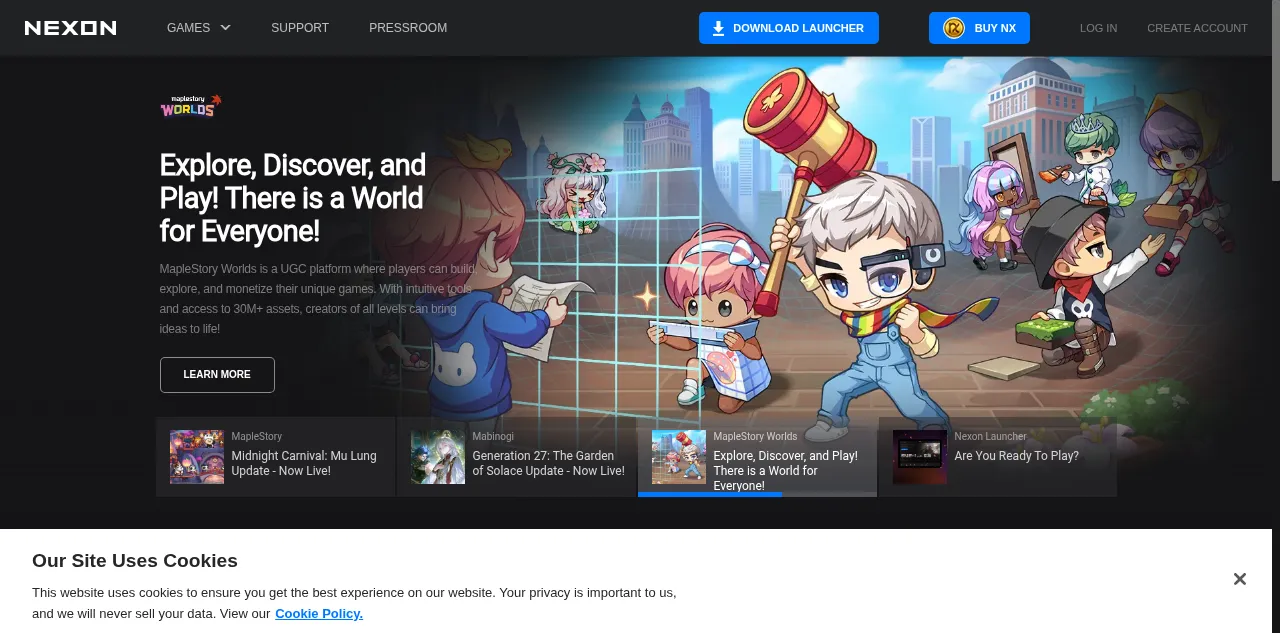The height and width of the screenshot is (633, 1280).
Task: Open the Cookie Policy link
Action: click(x=319, y=613)
